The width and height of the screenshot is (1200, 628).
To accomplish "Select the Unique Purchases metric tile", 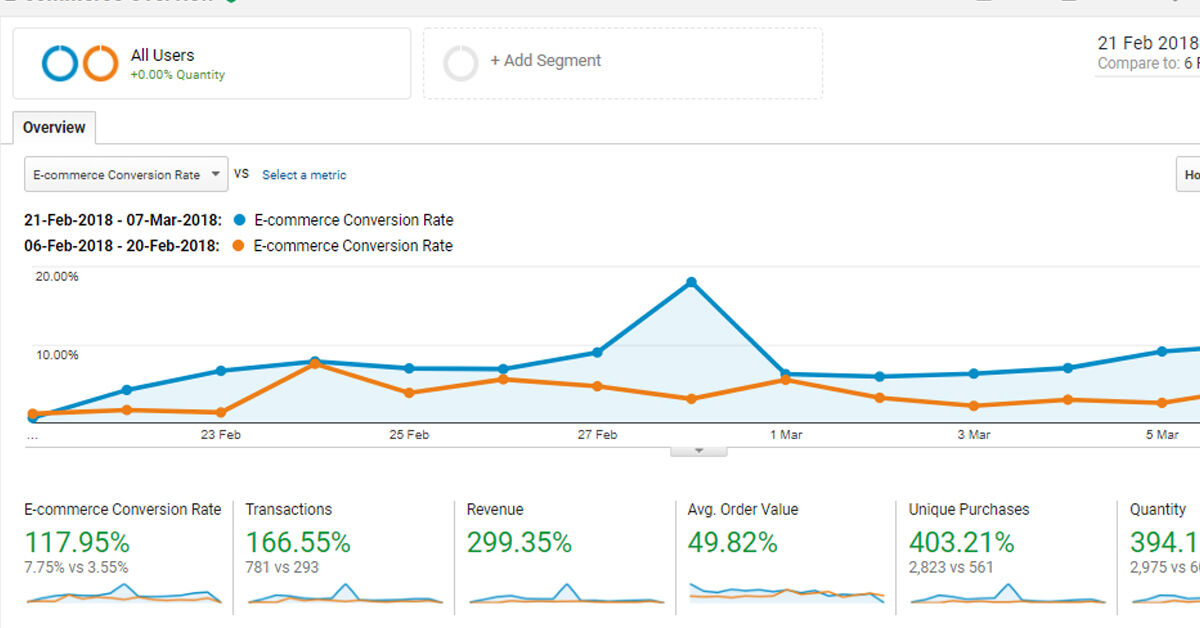I will click(x=1005, y=554).
